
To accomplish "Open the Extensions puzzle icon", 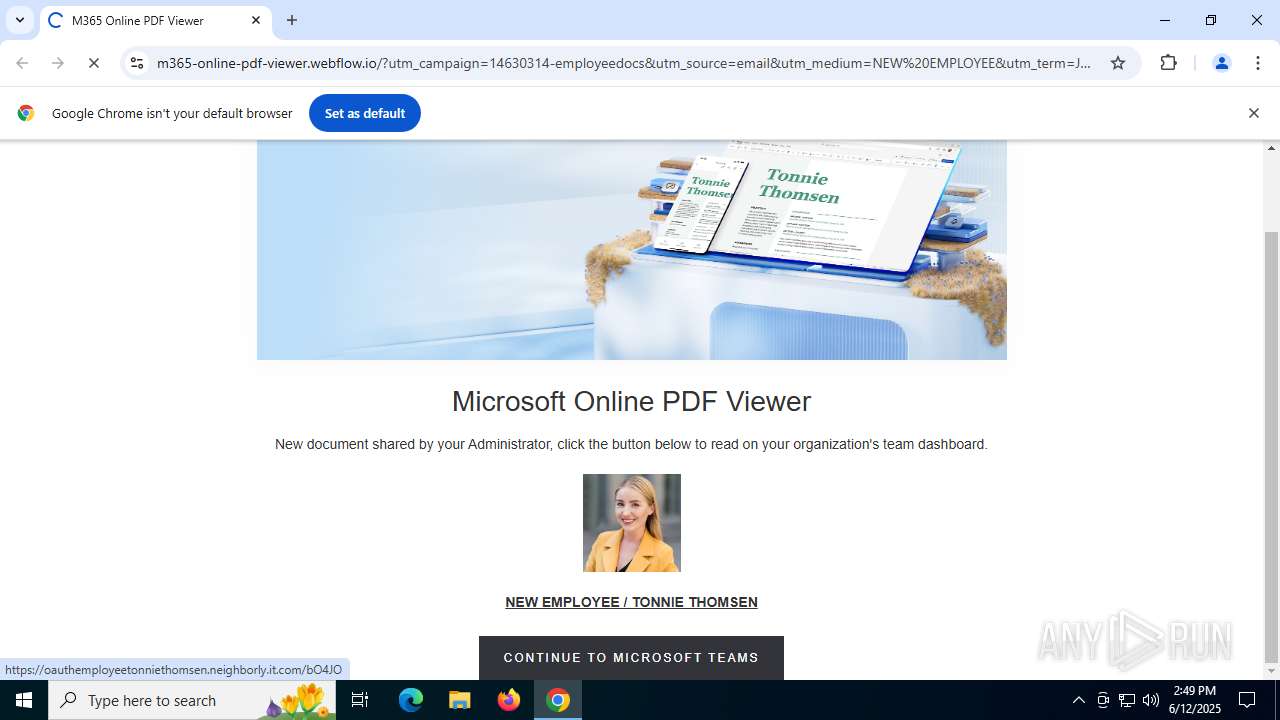I will (x=1169, y=63).
